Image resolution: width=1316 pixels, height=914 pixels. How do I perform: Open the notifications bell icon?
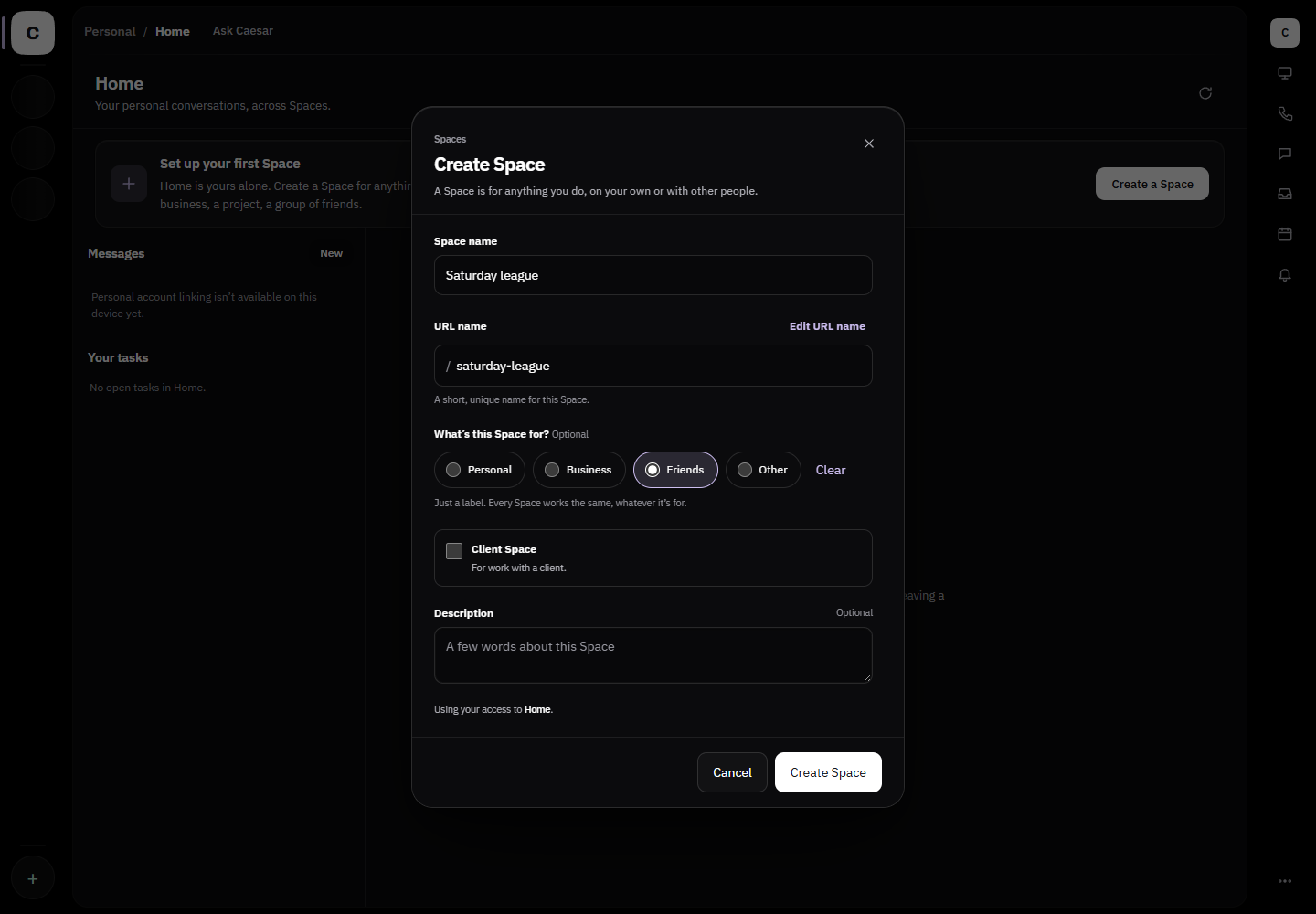point(1285,274)
